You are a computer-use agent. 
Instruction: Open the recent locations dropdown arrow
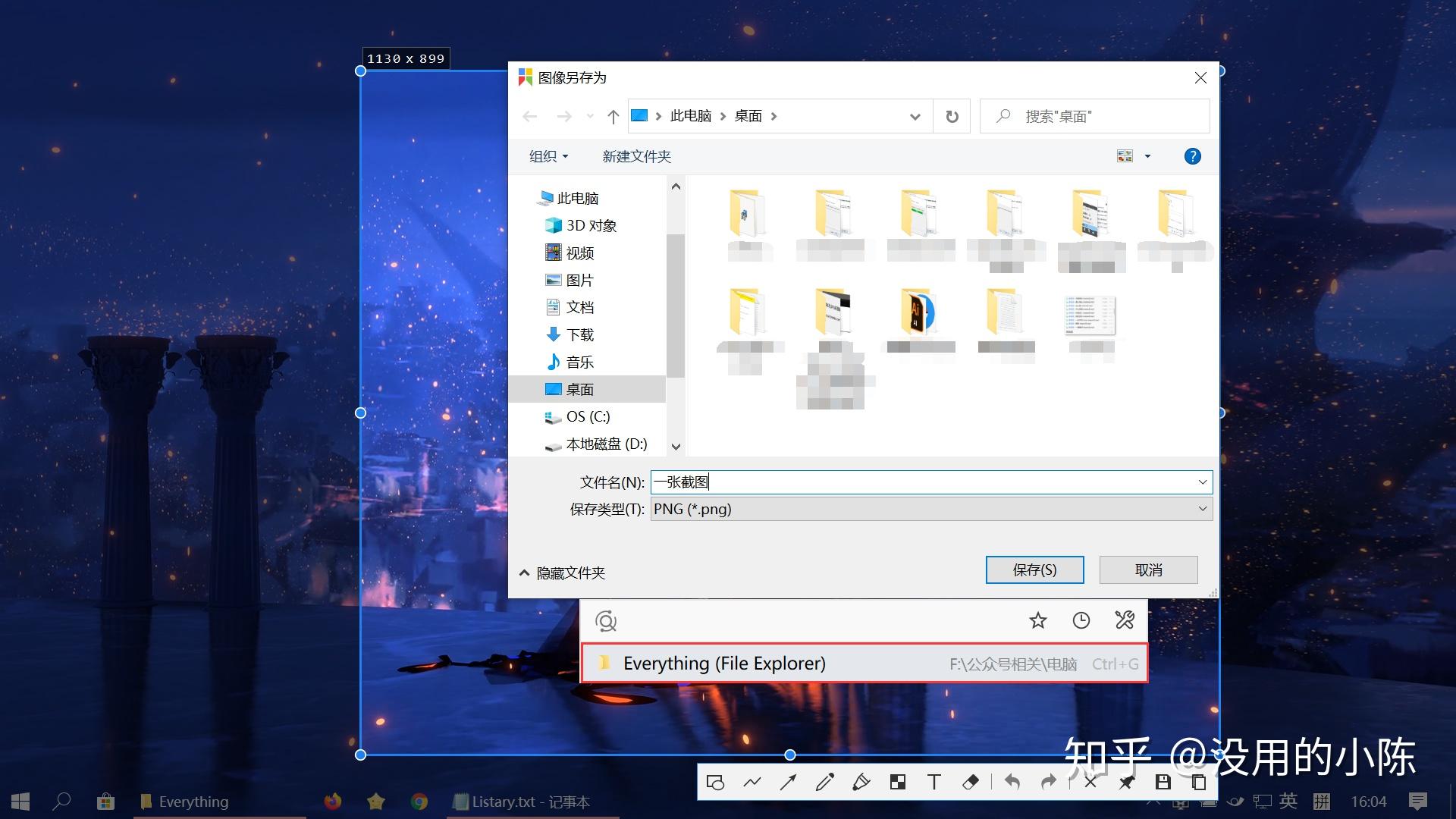[x=590, y=116]
